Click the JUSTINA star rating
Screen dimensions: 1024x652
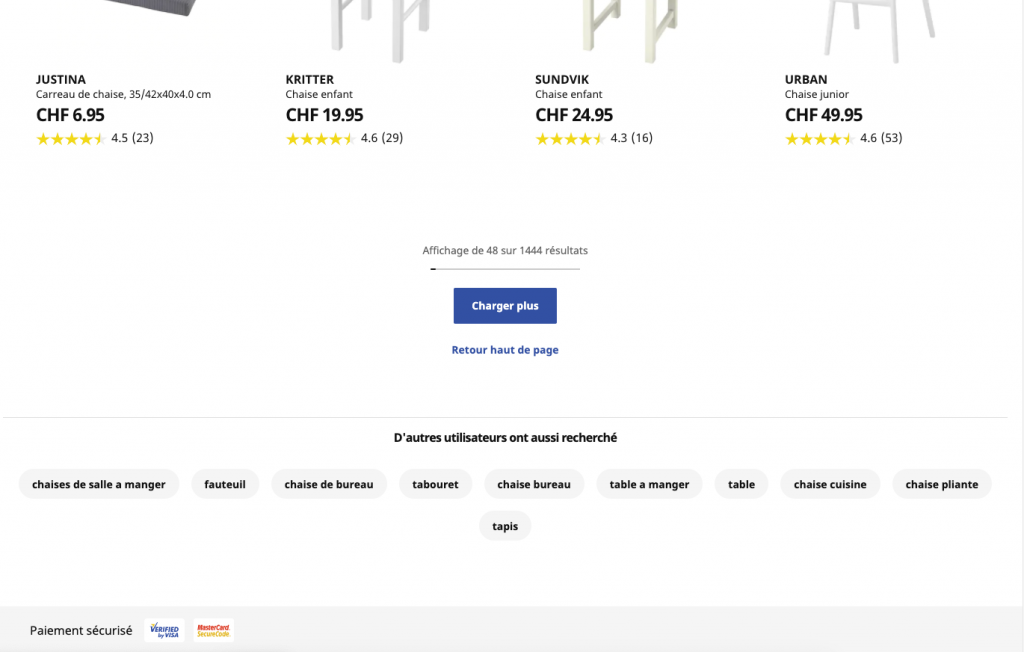click(x=71, y=139)
